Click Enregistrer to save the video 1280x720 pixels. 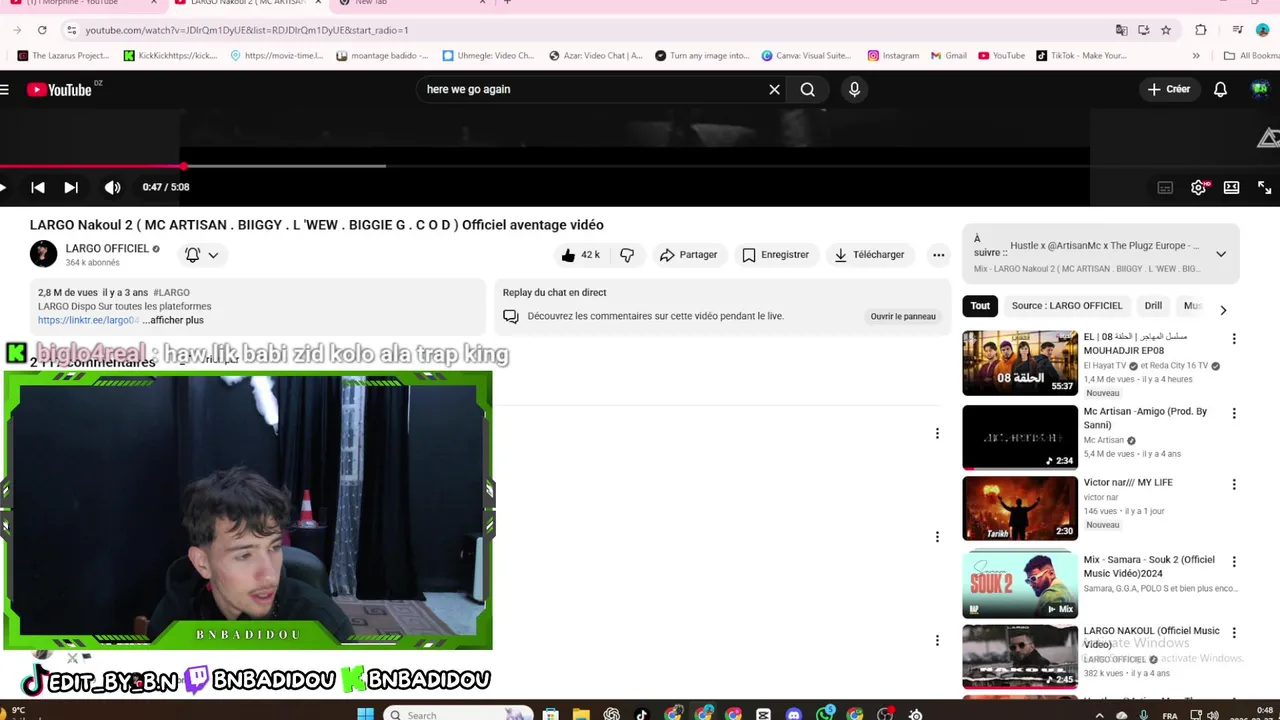[x=775, y=255]
